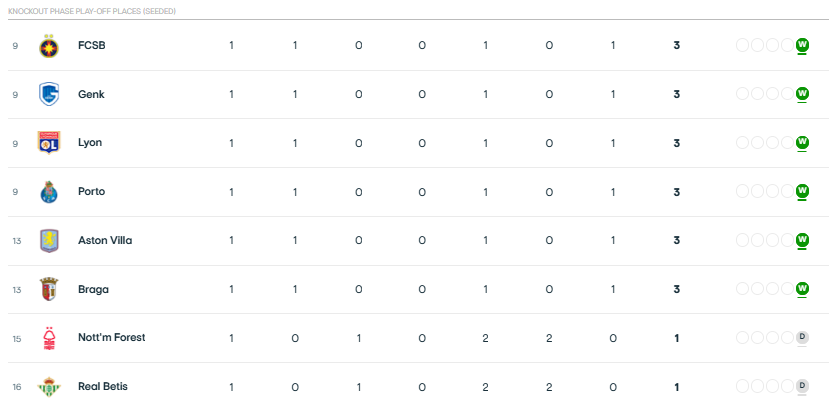Click the Aston Villa club crest
Screen dimensions: 829x403
[x=49, y=241]
